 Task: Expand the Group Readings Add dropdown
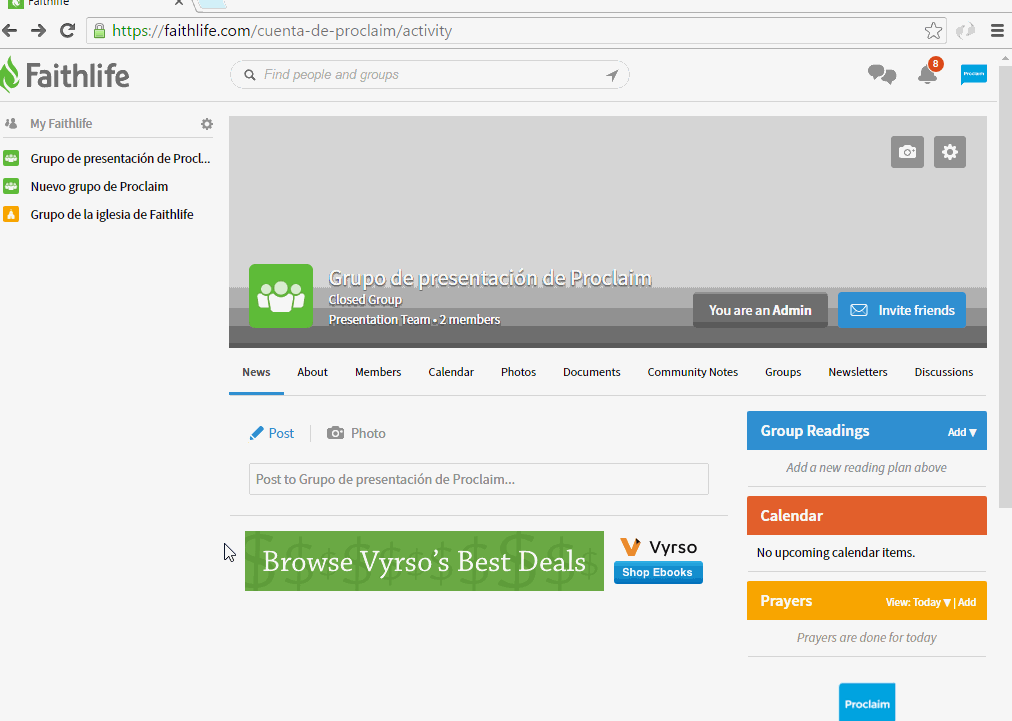pos(962,432)
